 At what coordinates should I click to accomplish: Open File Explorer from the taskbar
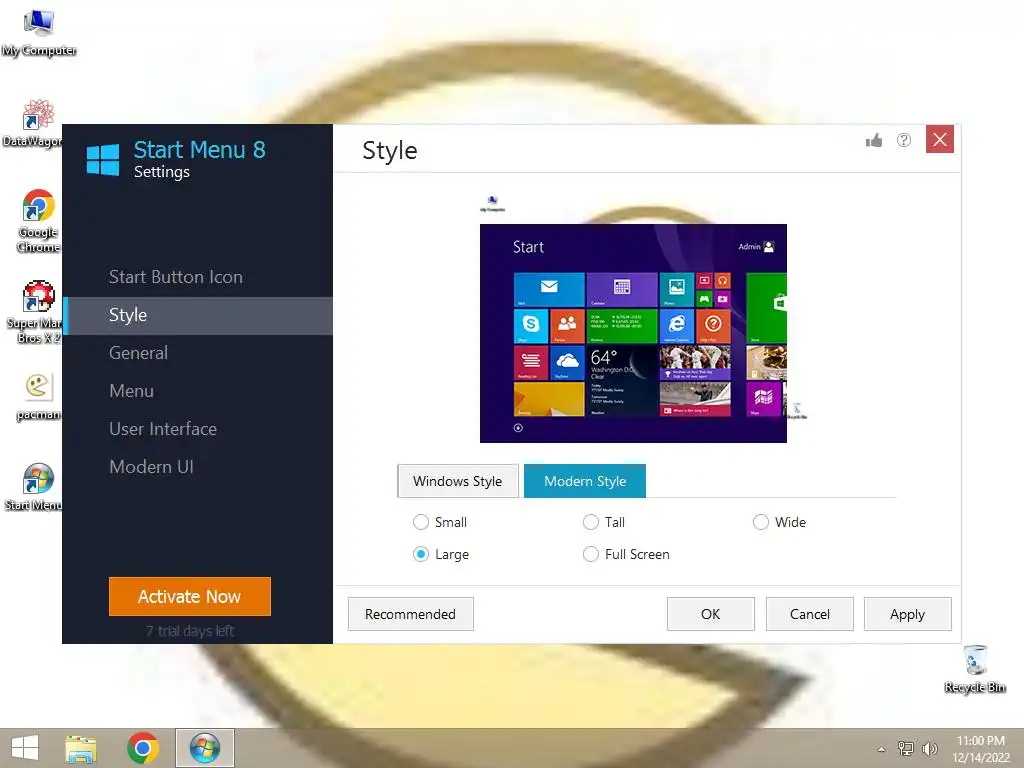[81, 748]
